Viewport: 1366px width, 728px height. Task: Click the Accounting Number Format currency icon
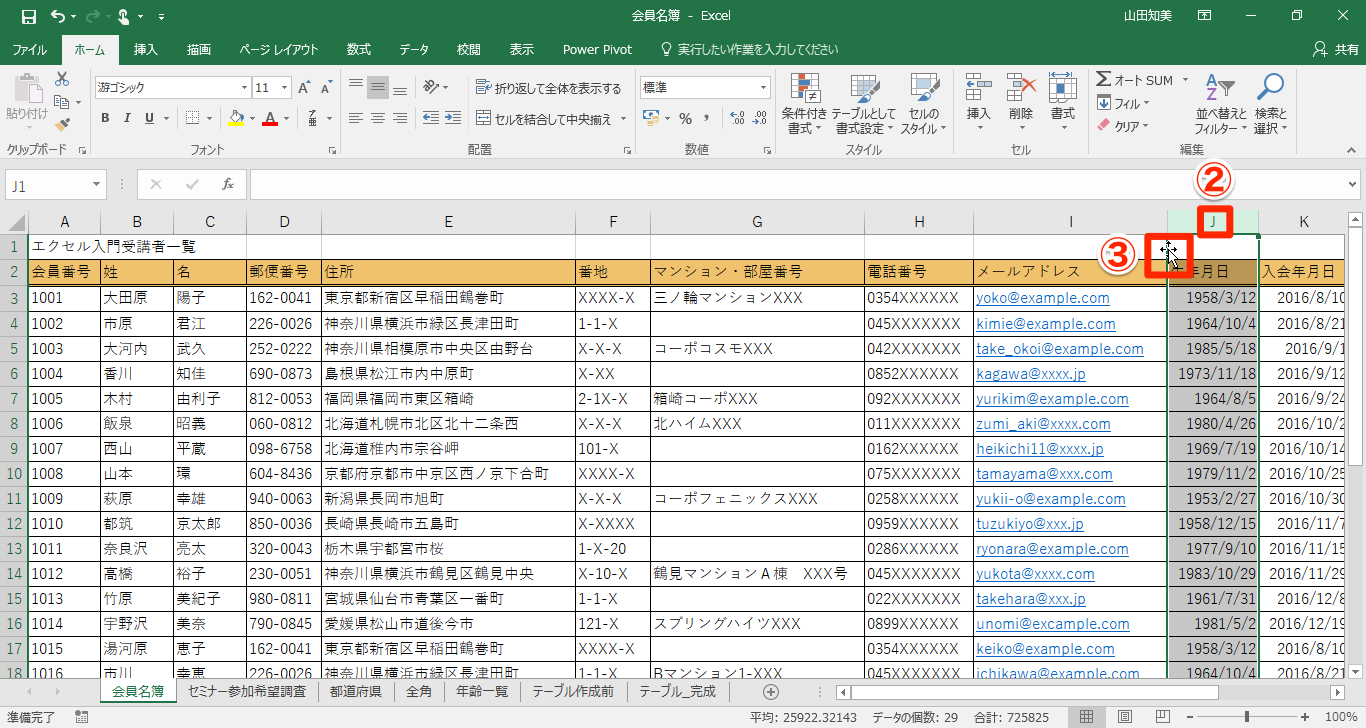pos(651,119)
